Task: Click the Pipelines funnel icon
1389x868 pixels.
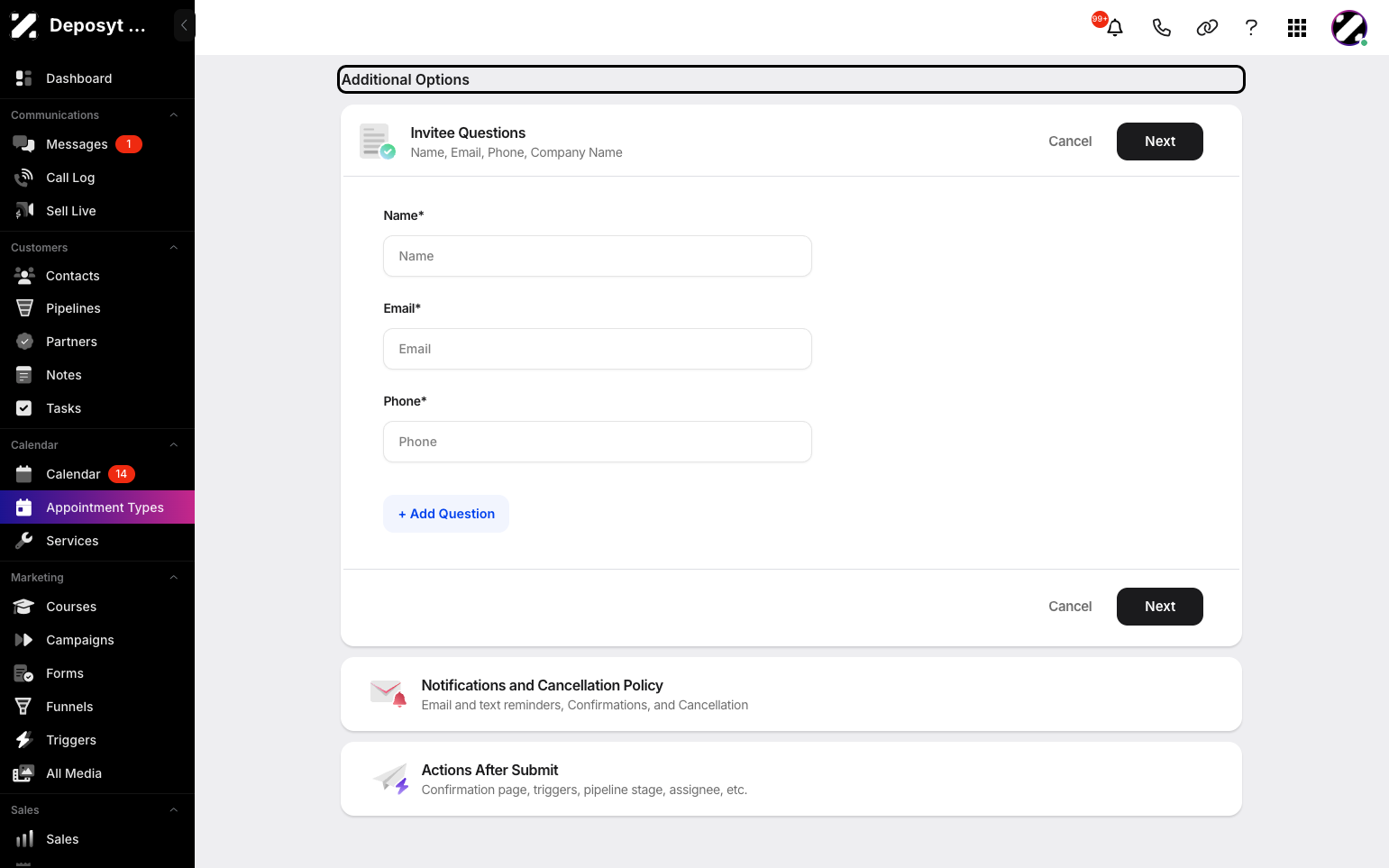Action: coord(24,308)
